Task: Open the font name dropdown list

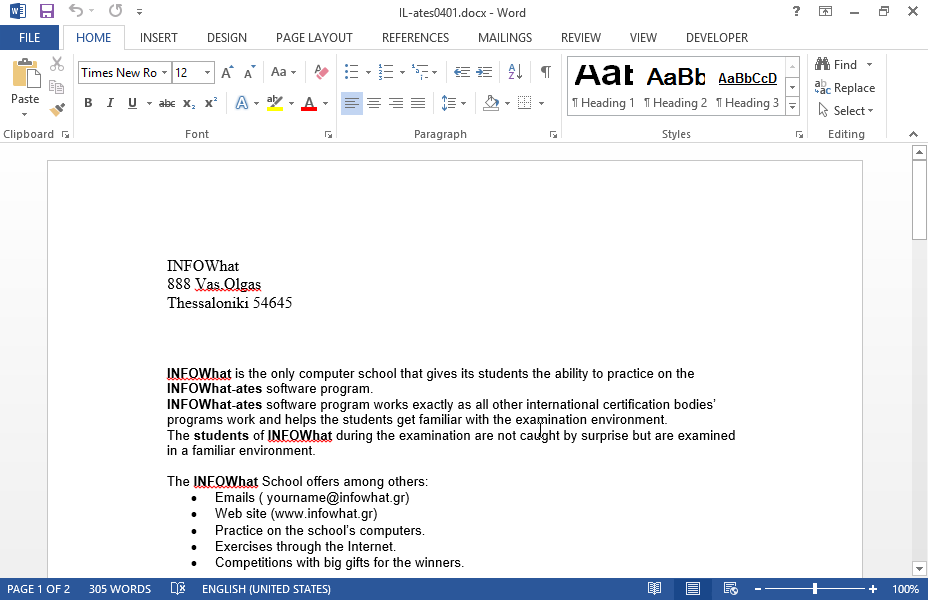Action: (165, 73)
